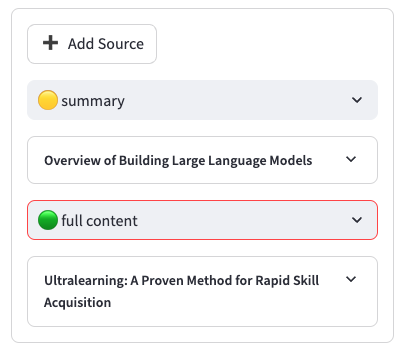Screen dimensions: 402x361
Task: Click the red-outlined full content bar
Action: coord(202,220)
